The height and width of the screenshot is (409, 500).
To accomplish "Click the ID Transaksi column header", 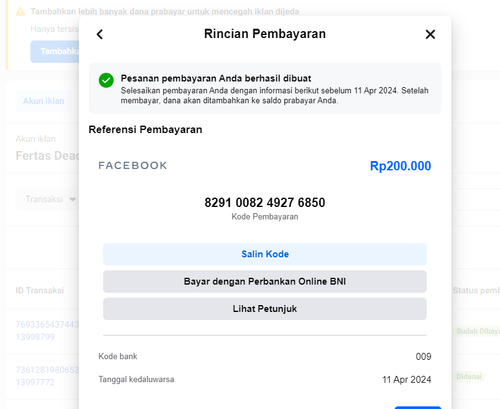I will [40, 290].
